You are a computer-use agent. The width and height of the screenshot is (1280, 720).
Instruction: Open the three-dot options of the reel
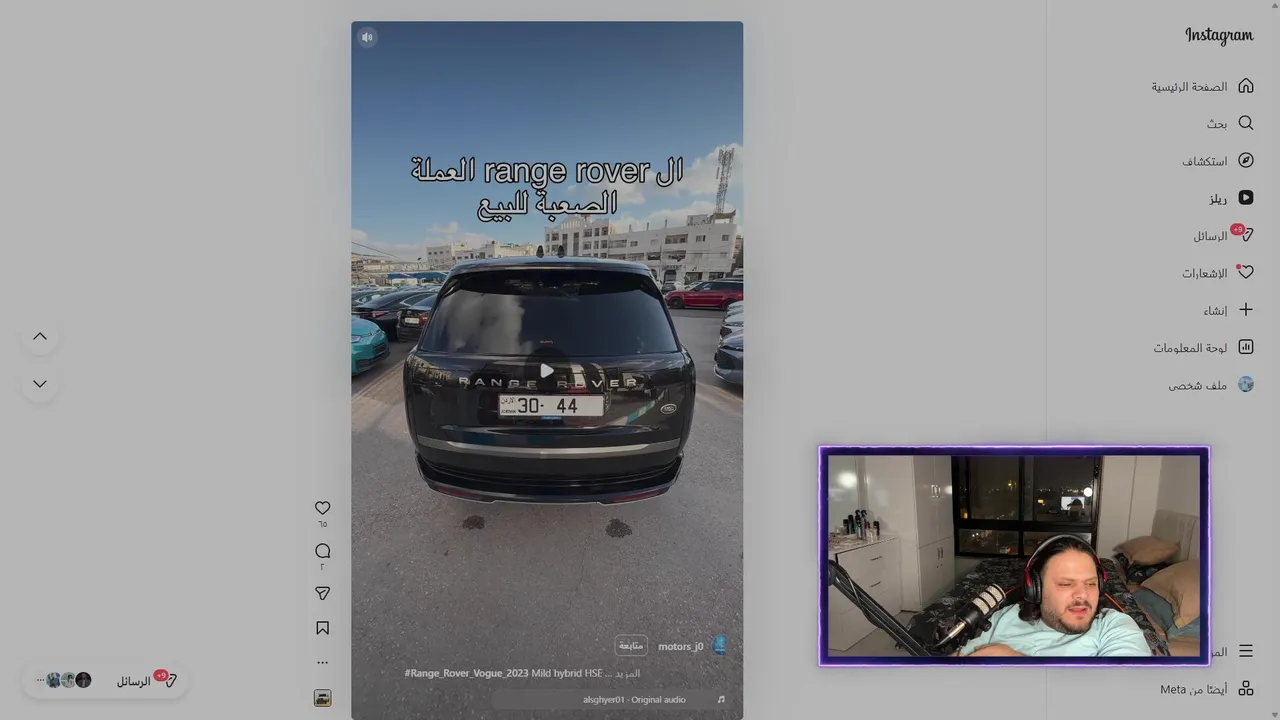click(322, 662)
